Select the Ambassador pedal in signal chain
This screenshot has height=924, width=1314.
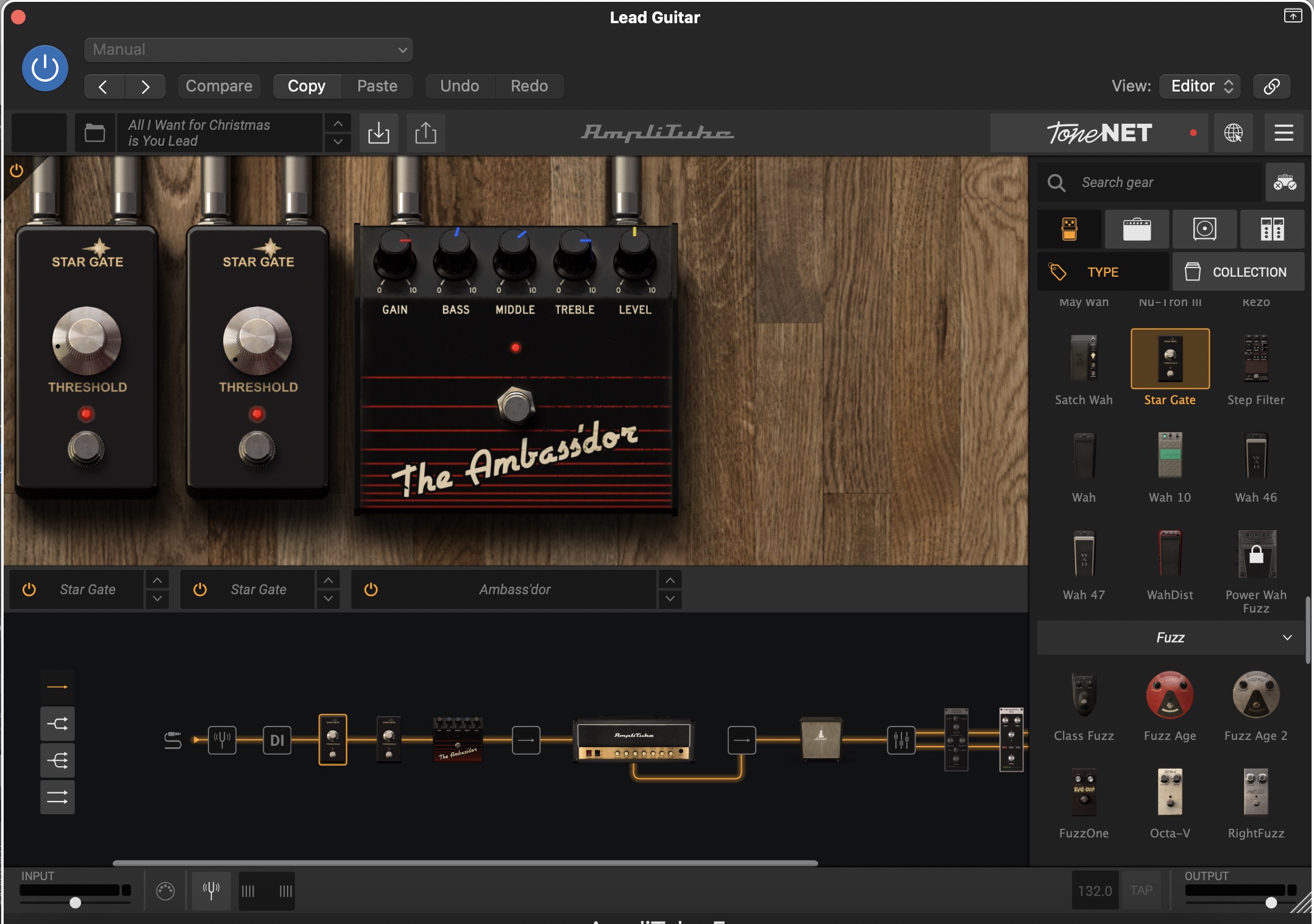(458, 740)
